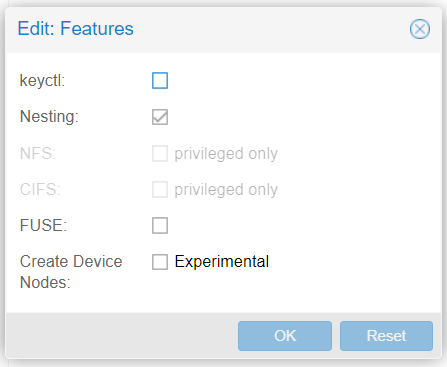Enable the FUSE checkbox

pyautogui.click(x=160, y=225)
